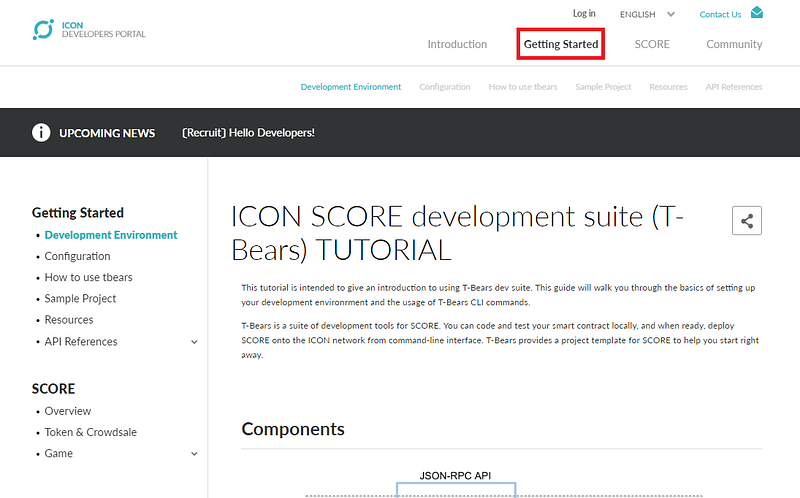Open the ENGLISH language dropdown
The height and width of the screenshot is (498, 800).
point(647,14)
